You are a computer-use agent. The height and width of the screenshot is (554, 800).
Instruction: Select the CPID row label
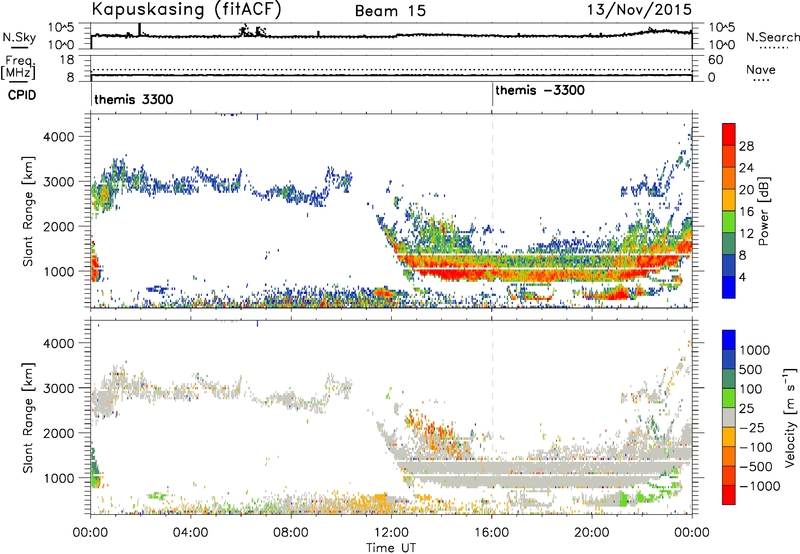tap(22, 95)
